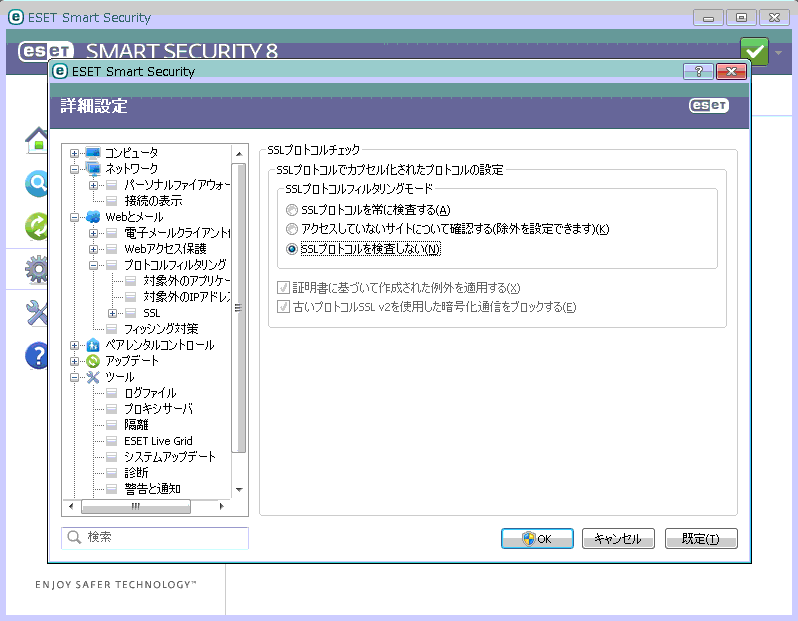798x621 pixels.
Task: Click the ESET logo in the dialog header
Action: point(709,105)
